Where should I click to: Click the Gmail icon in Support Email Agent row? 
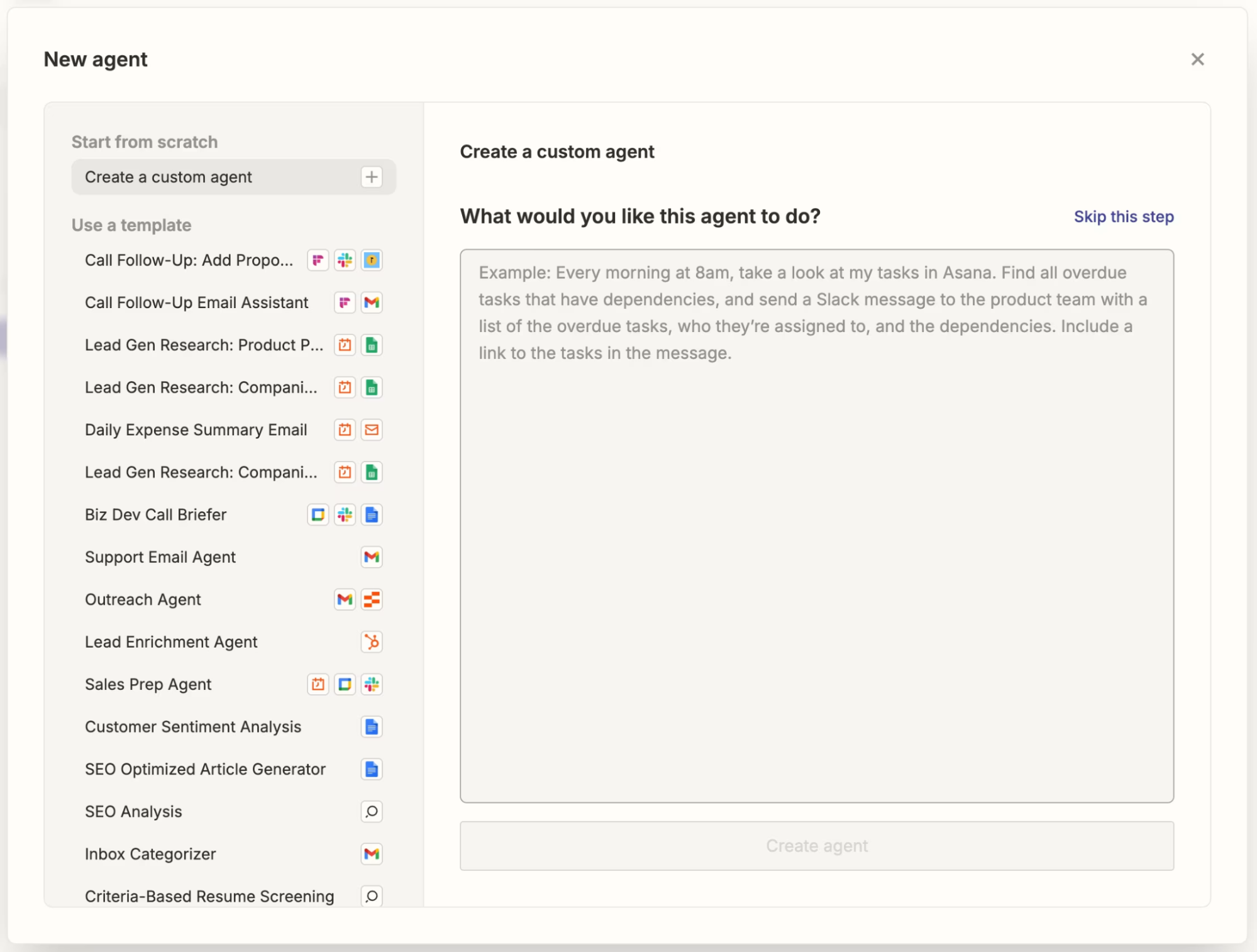(372, 557)
